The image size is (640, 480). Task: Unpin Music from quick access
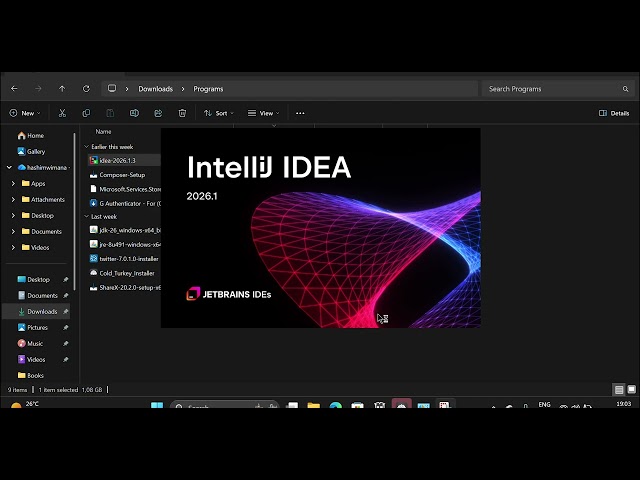65,344
